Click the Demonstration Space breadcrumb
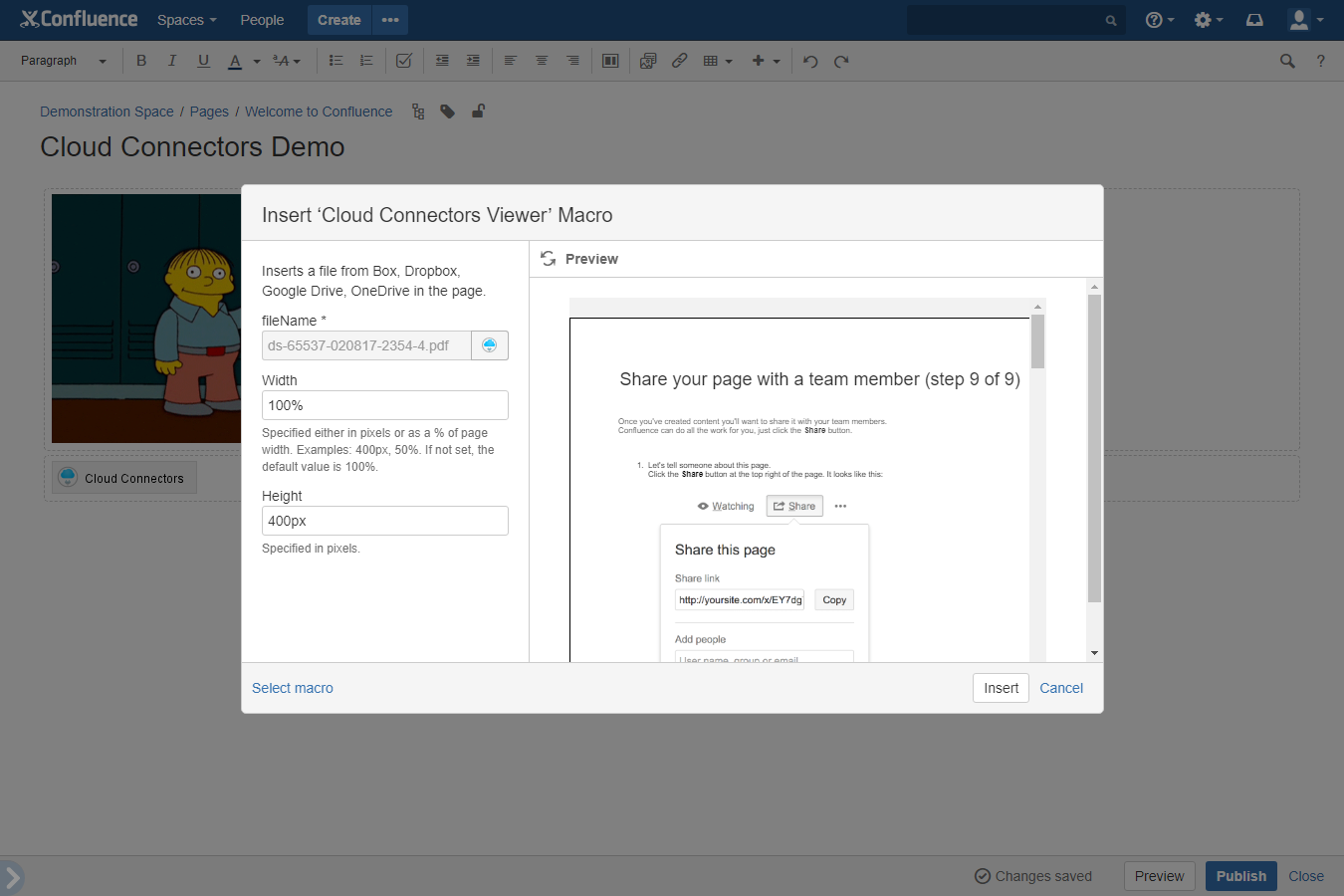Screen dimensions: 1344x896 click(x=107, y=112)
